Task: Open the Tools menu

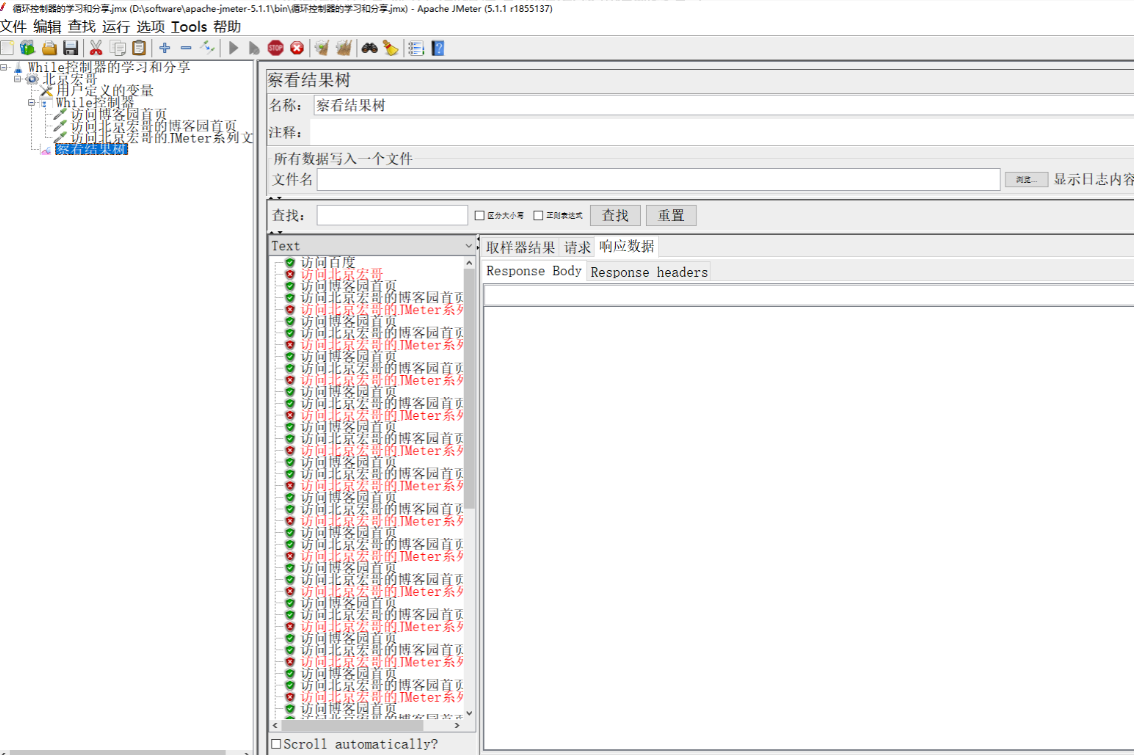Action: tap(189, 27)
